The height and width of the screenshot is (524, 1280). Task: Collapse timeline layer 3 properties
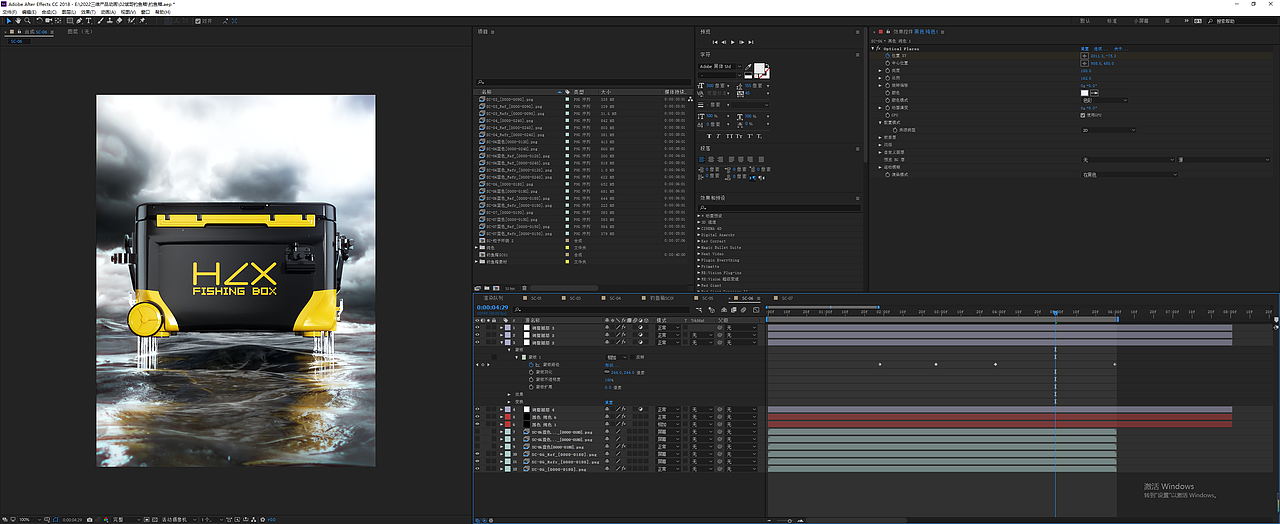pyautogui.click(x=501, y=343)
